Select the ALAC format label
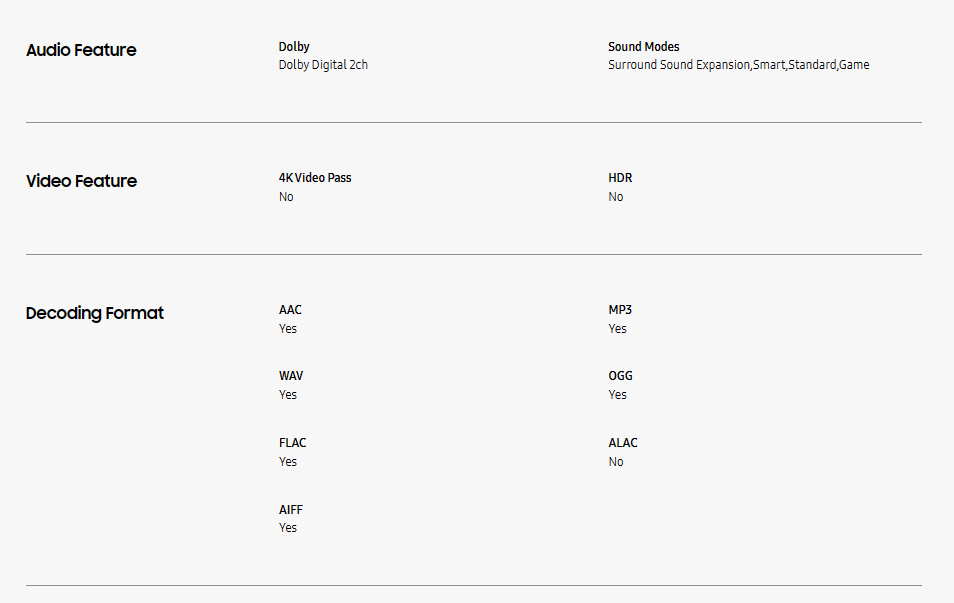 (622, 443)
